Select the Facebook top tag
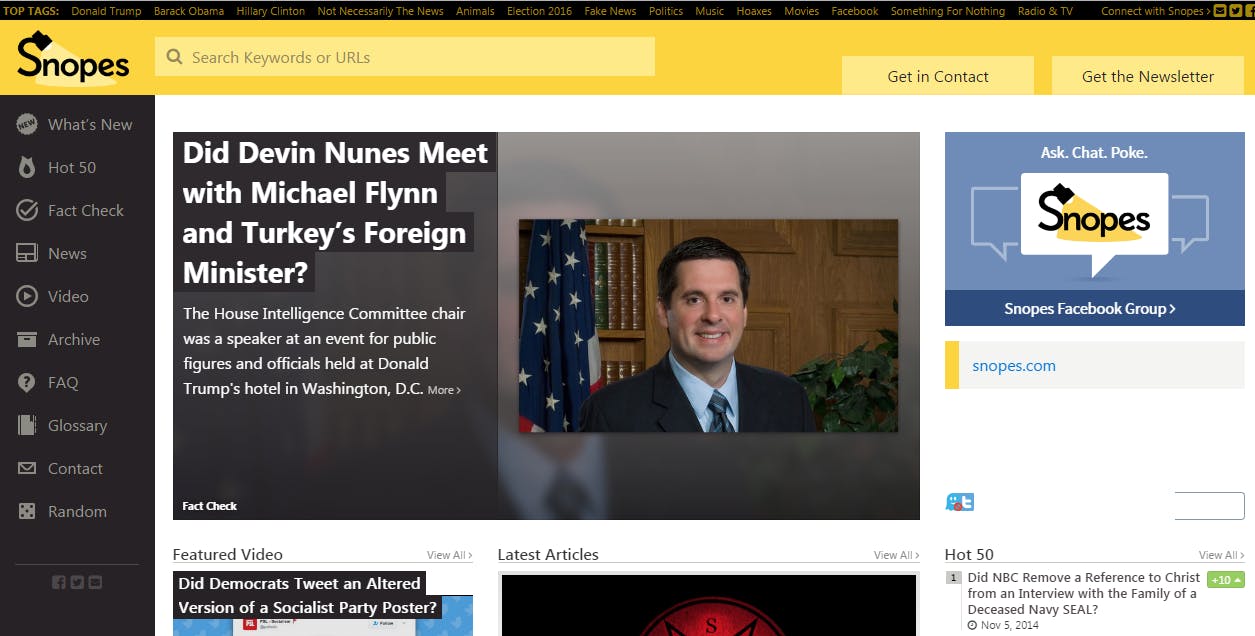Screen dimensions: 1255x636 (855, 11)
